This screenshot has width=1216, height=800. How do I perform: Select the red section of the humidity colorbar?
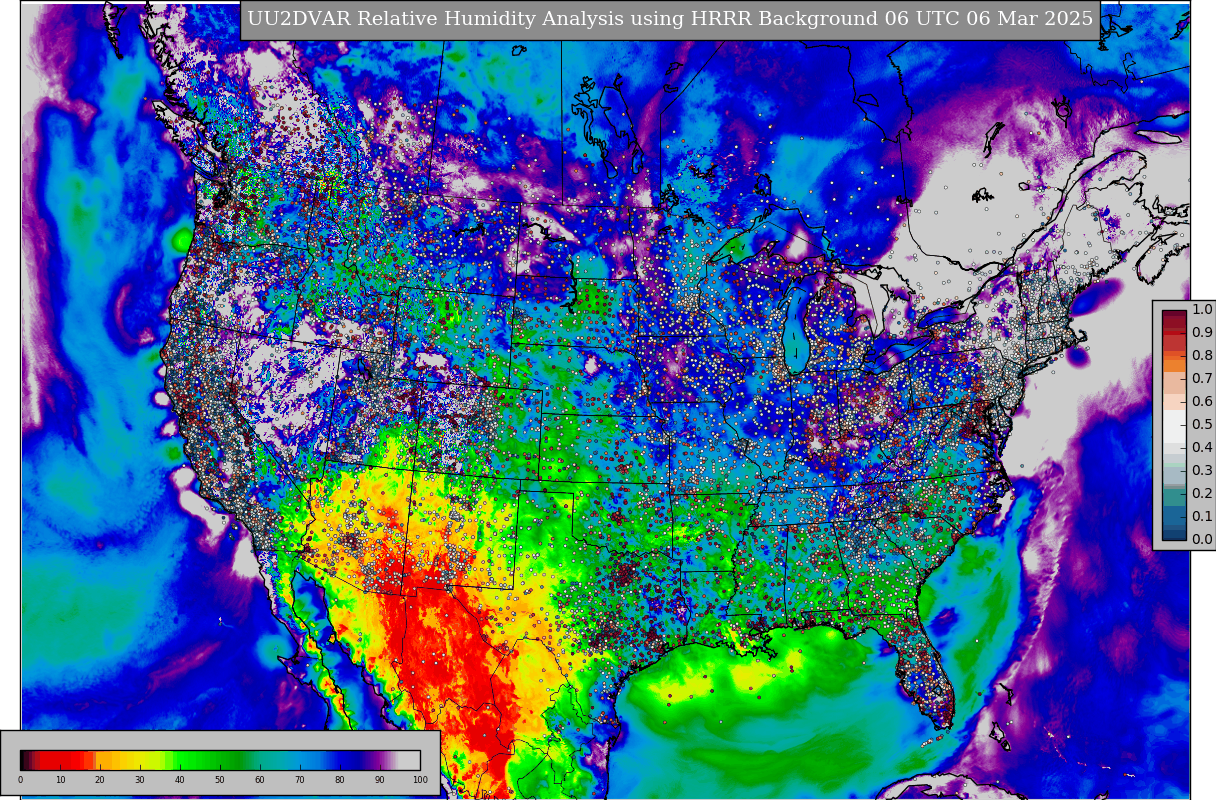(x=60, y=760)
